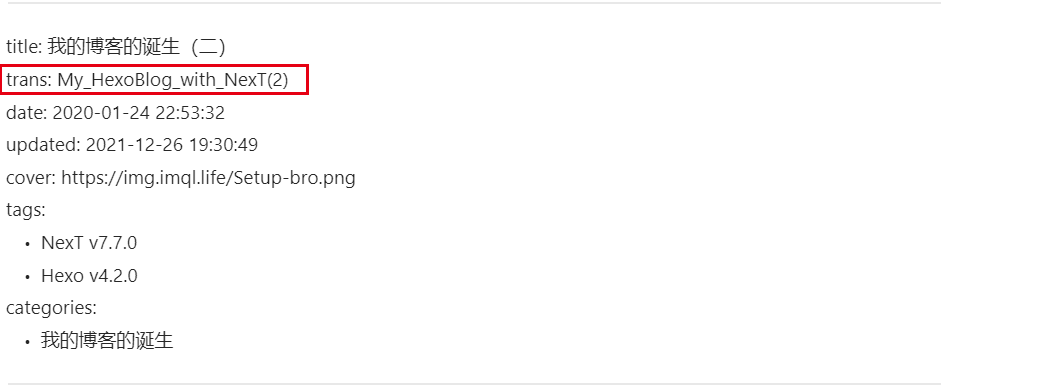1043x388 pixels.
Task: Click the categories: label
Action: tap(51, 308)
